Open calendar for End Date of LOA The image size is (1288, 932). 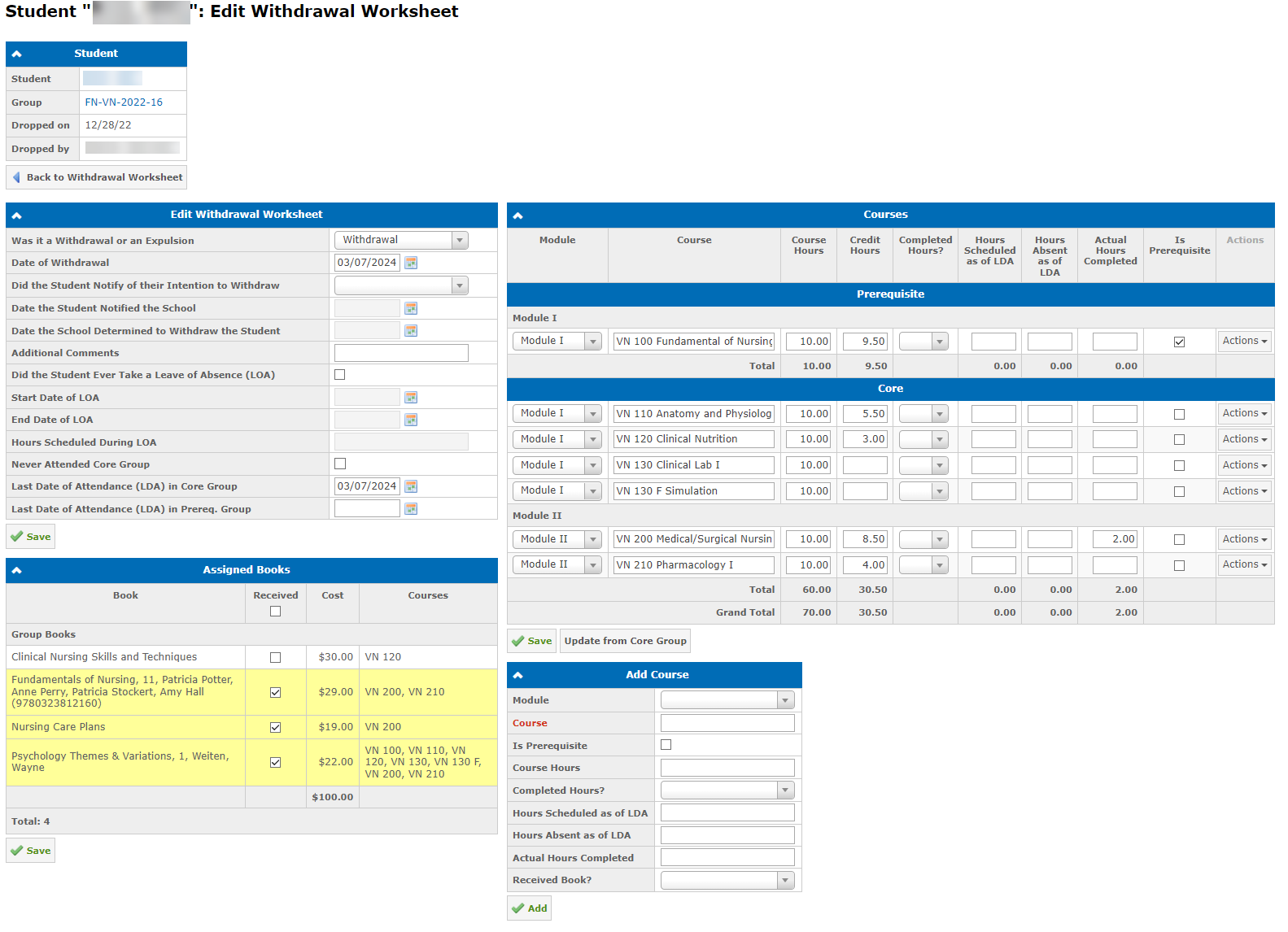coord(411,420)
